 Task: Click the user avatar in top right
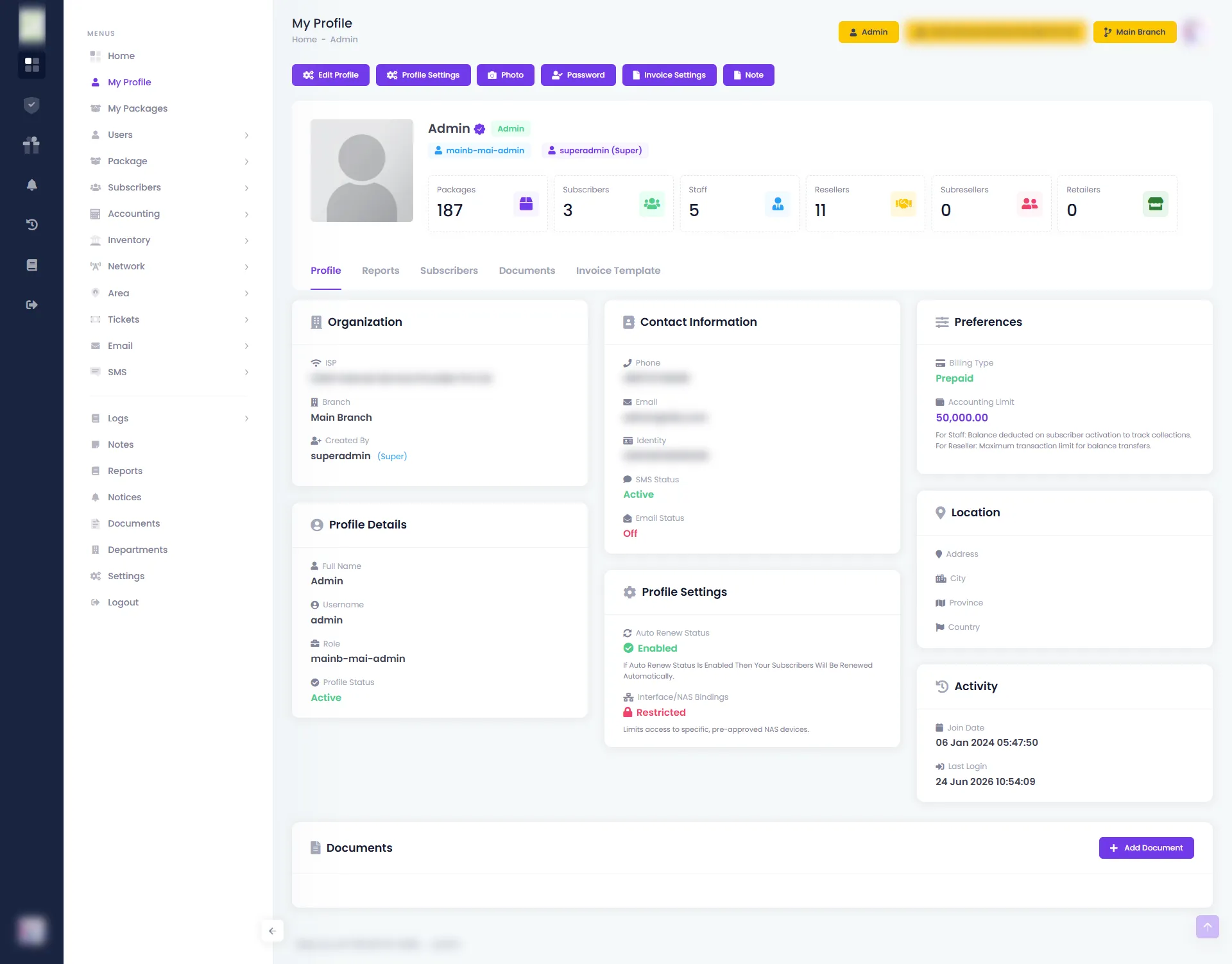1192,31
